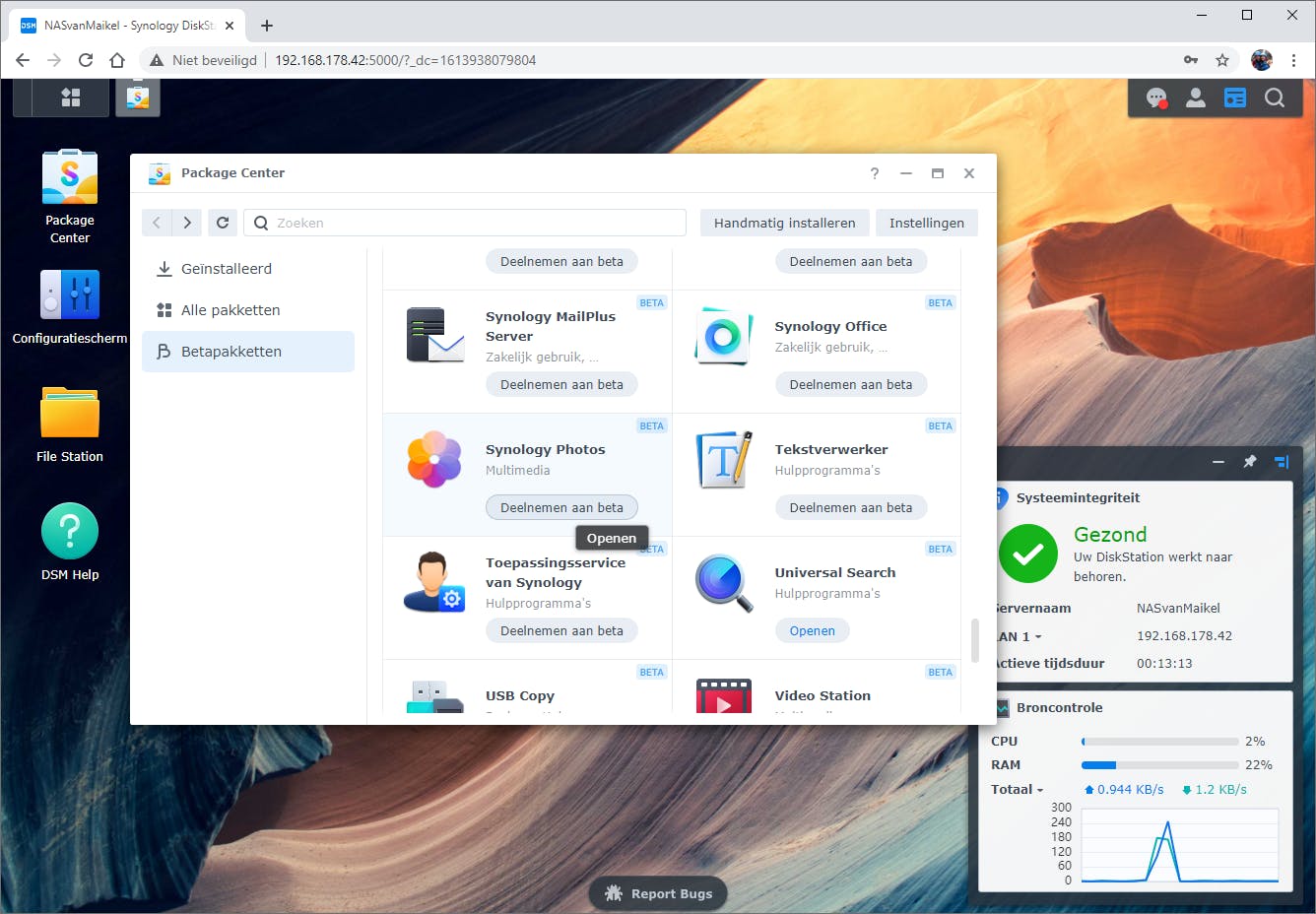This screenshot has width=1316, height=914.
Task: Open DSM search magnifier in the taskbar
Action: [1275, 98]
